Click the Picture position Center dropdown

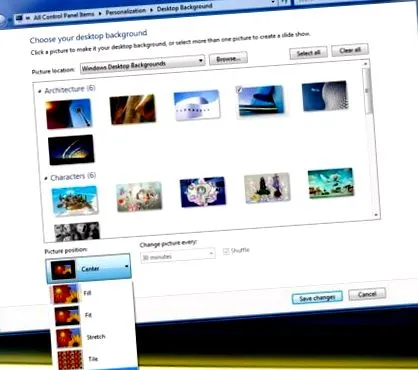88,268
